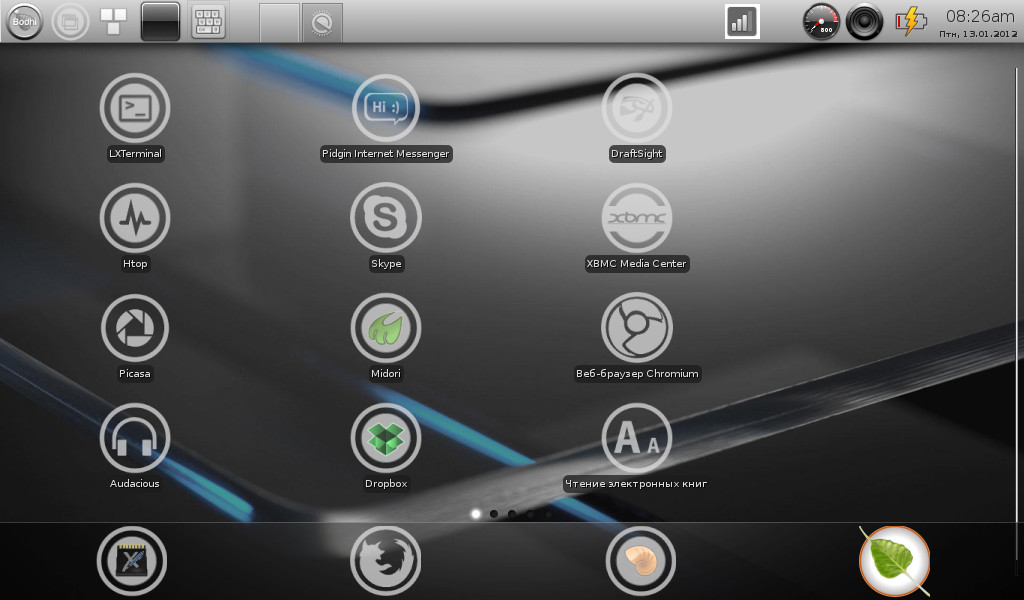Launch Firefox from the bottom dock

click(x=385, y=561)
